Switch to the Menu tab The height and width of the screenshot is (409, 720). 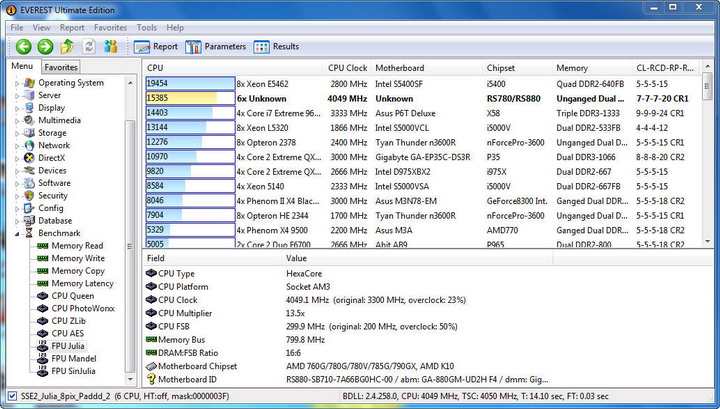[x=22, y=66]
